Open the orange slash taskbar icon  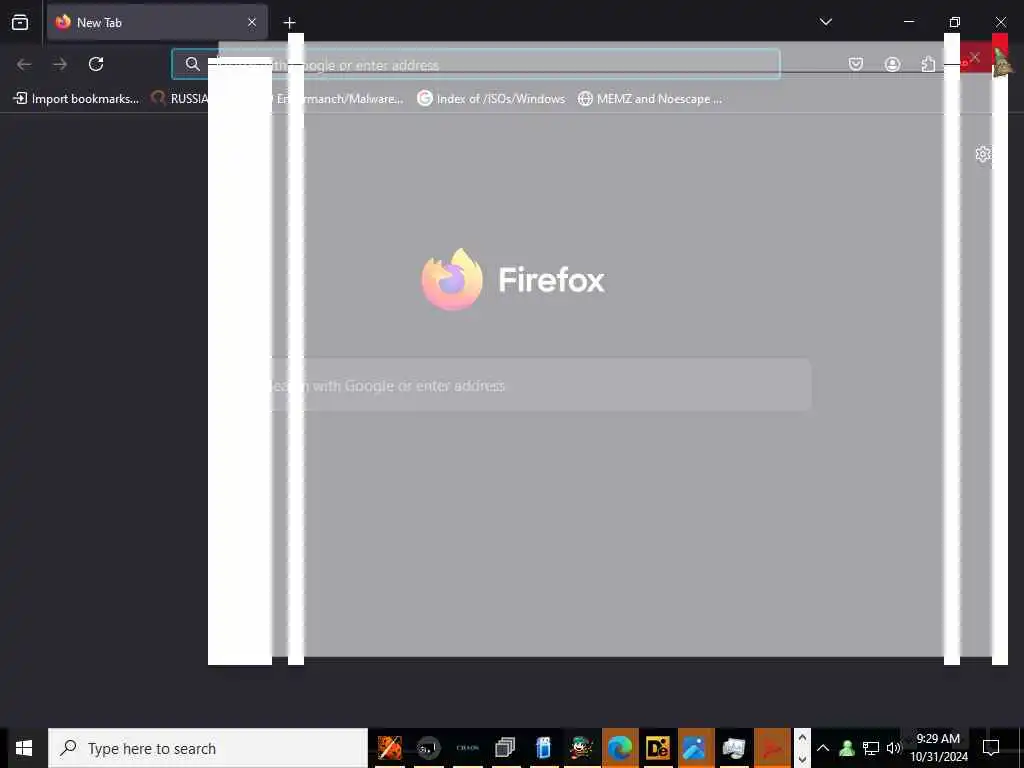[390, 748]
